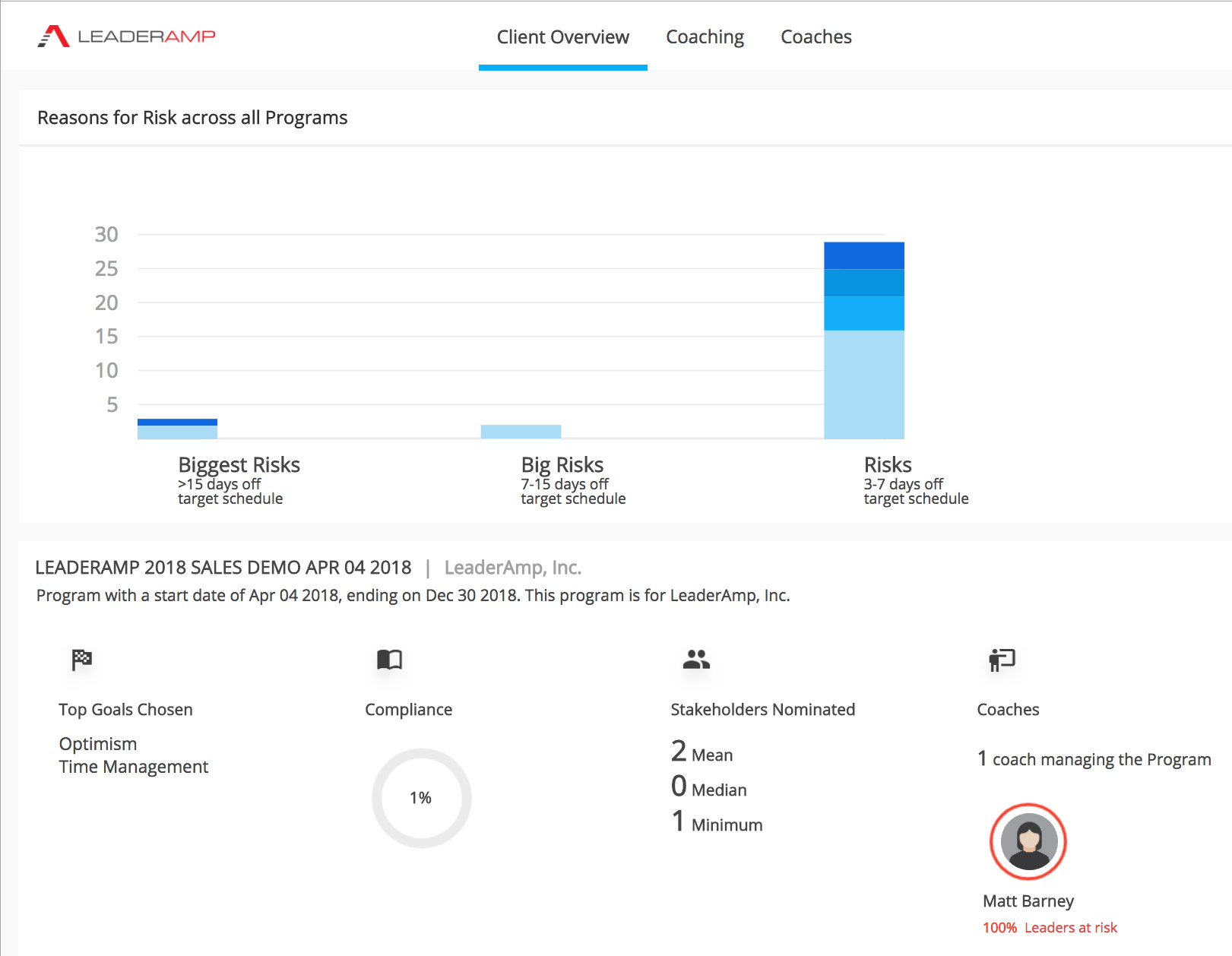Click the checkered flag Top Goals icon
This screenshot has width=1232, height=956.
pyautogui.click(x=81, y=660)
